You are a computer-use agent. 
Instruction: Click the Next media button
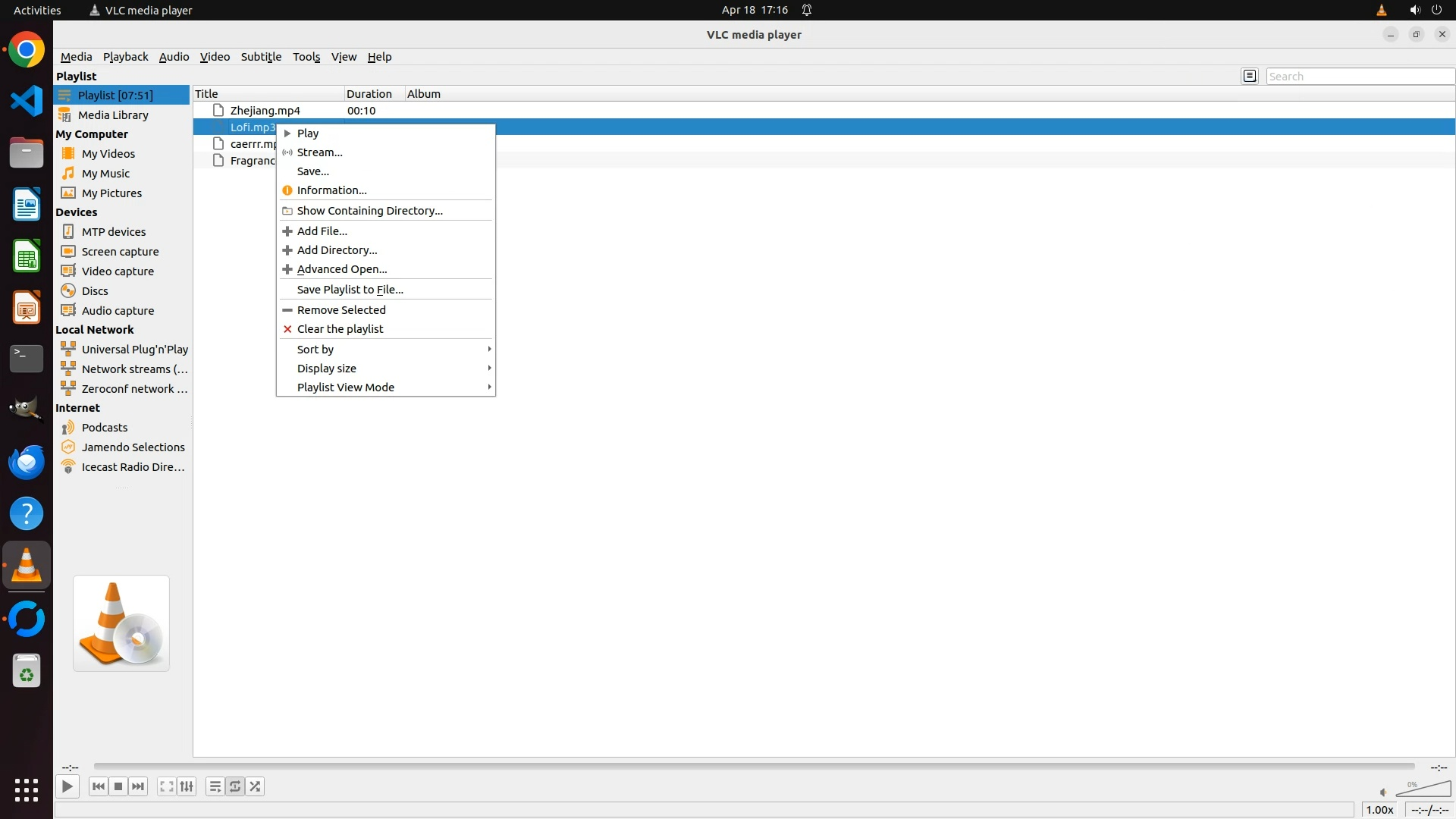[138, 786]
